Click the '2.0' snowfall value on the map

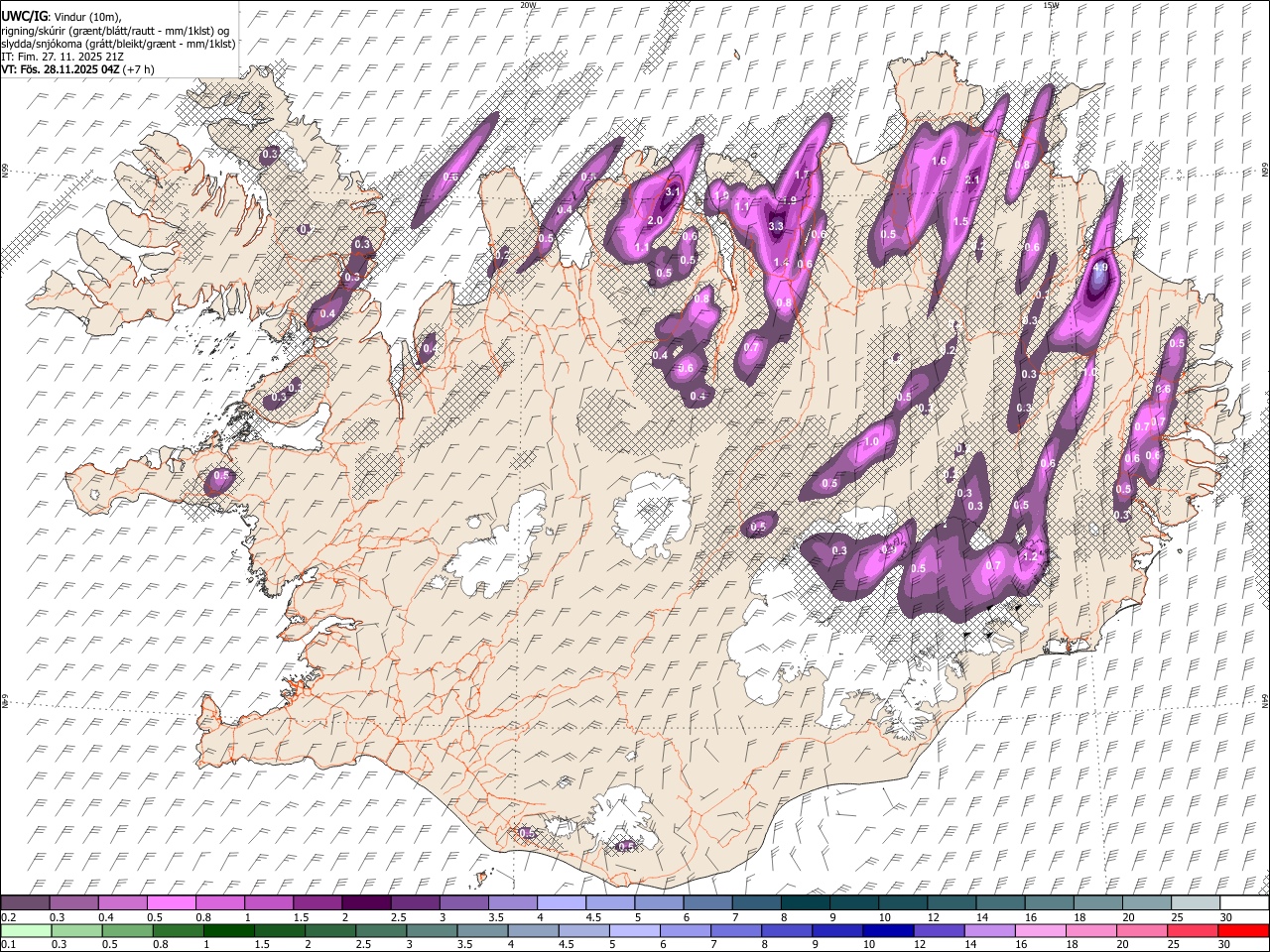(655, 220)
